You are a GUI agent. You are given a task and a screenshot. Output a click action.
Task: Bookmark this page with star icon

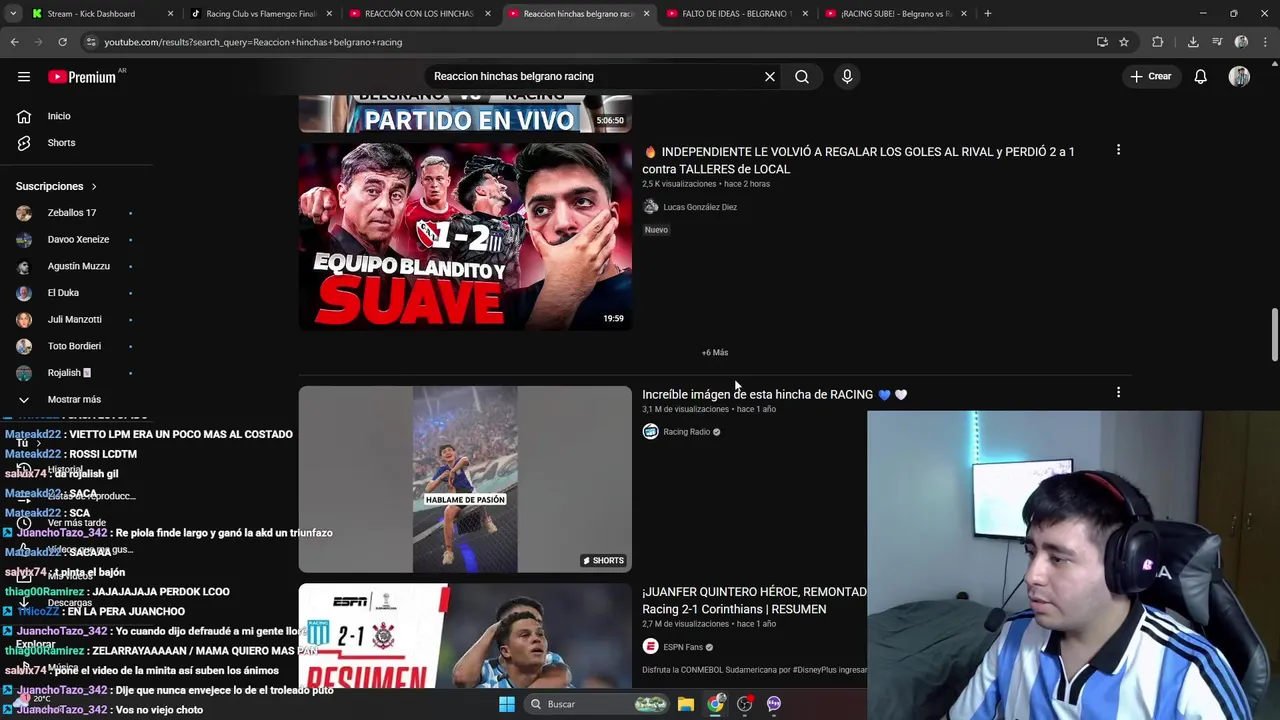click(1124, 42)
